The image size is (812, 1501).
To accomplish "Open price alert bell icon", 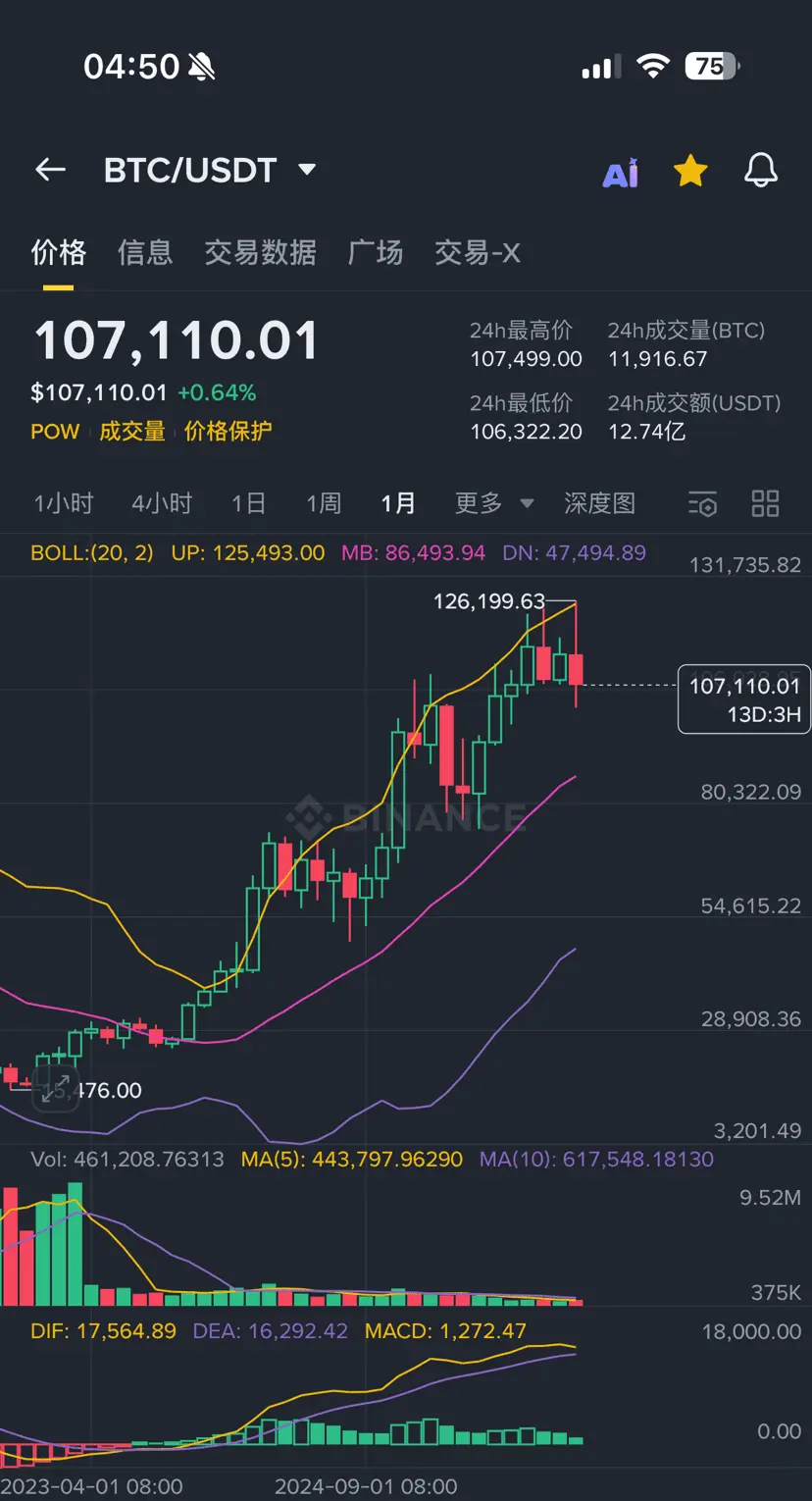I will (761, 171).
